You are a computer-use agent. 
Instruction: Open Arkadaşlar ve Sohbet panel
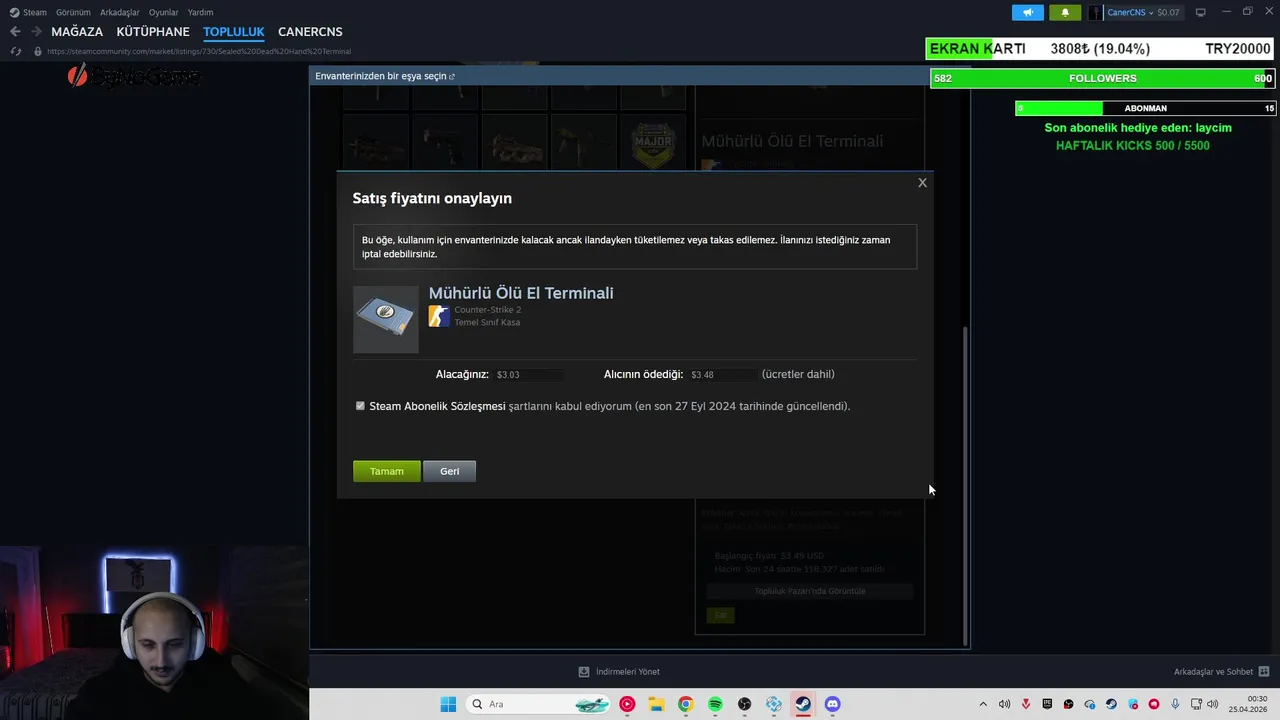[1222, 672]
